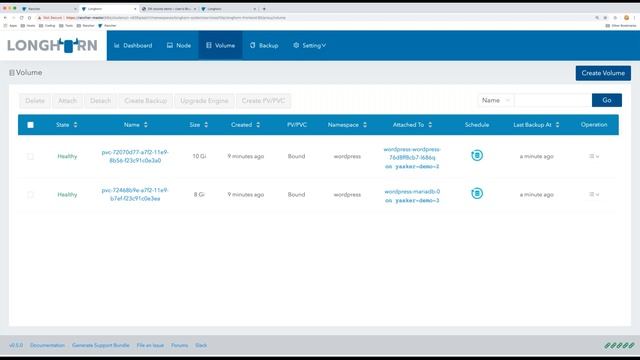Focus the volume search input field
640x360 pixels.
click(x=553, y=100)
